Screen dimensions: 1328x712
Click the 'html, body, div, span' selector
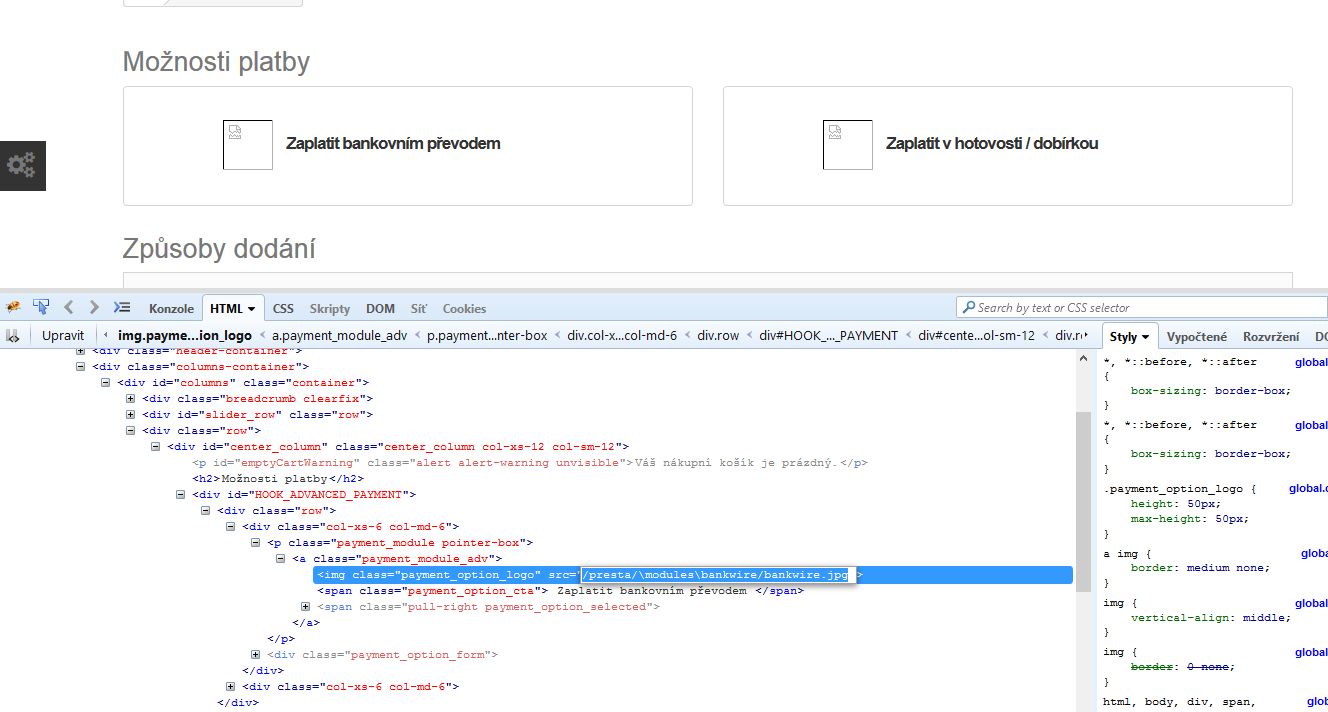[1179, 703]
